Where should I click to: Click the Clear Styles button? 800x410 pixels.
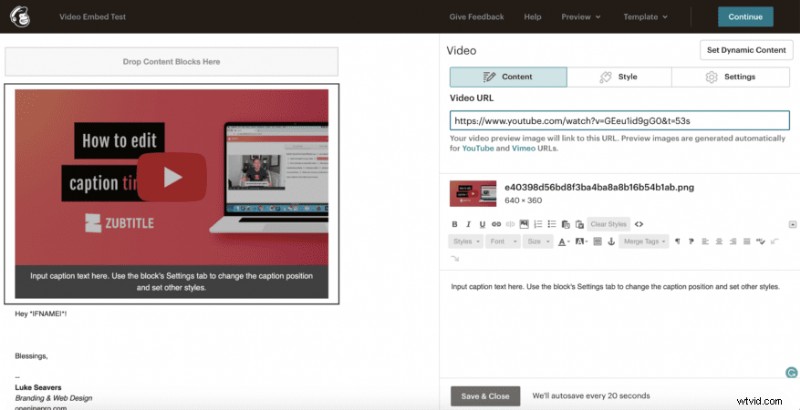609,224
